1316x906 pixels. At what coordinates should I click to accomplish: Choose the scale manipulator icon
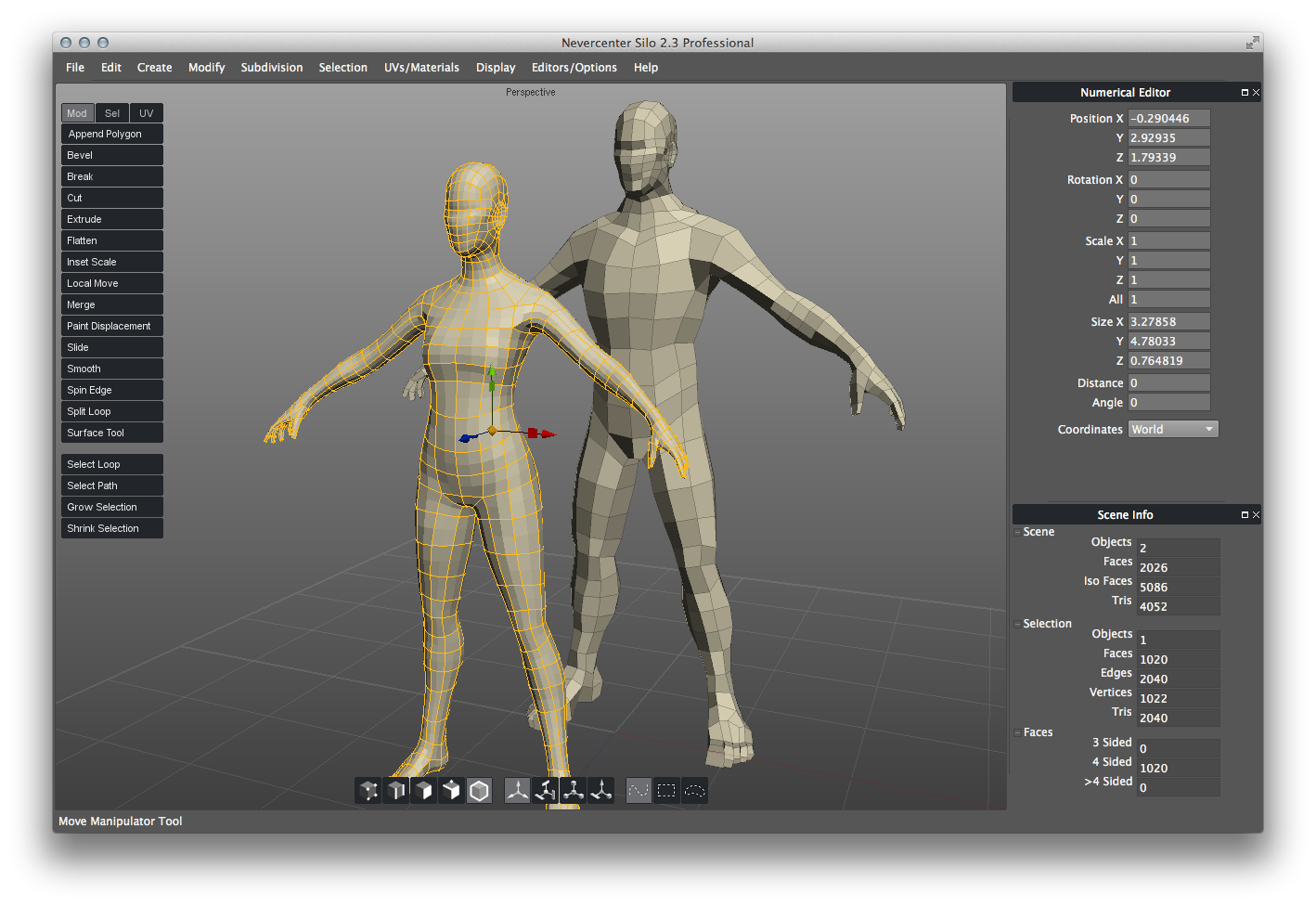[574, 791]
